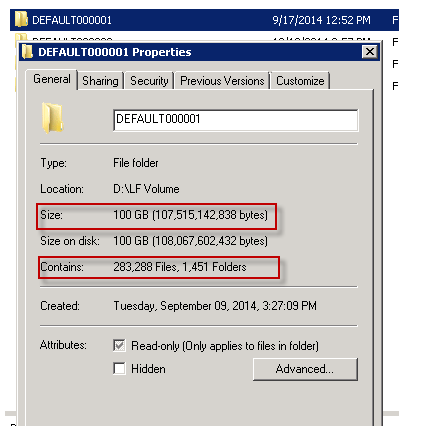Select the Customize tab
The height and width of the screenshot is (436, 425).
click(300, 81)
